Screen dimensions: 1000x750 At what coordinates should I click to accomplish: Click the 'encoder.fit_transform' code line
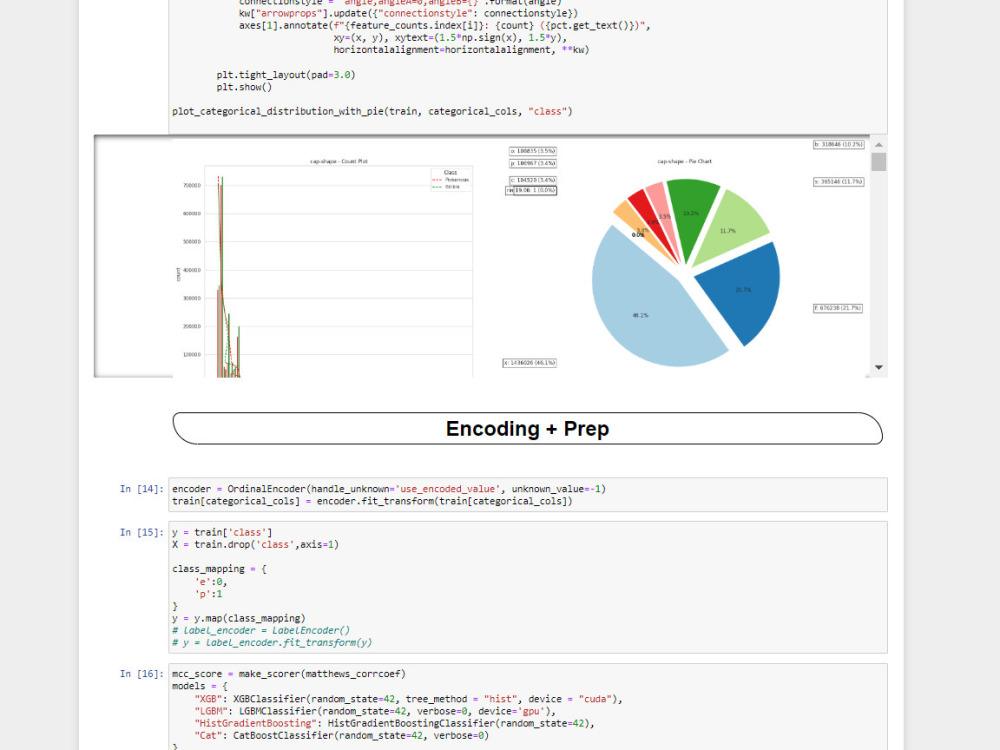[372, 501]
